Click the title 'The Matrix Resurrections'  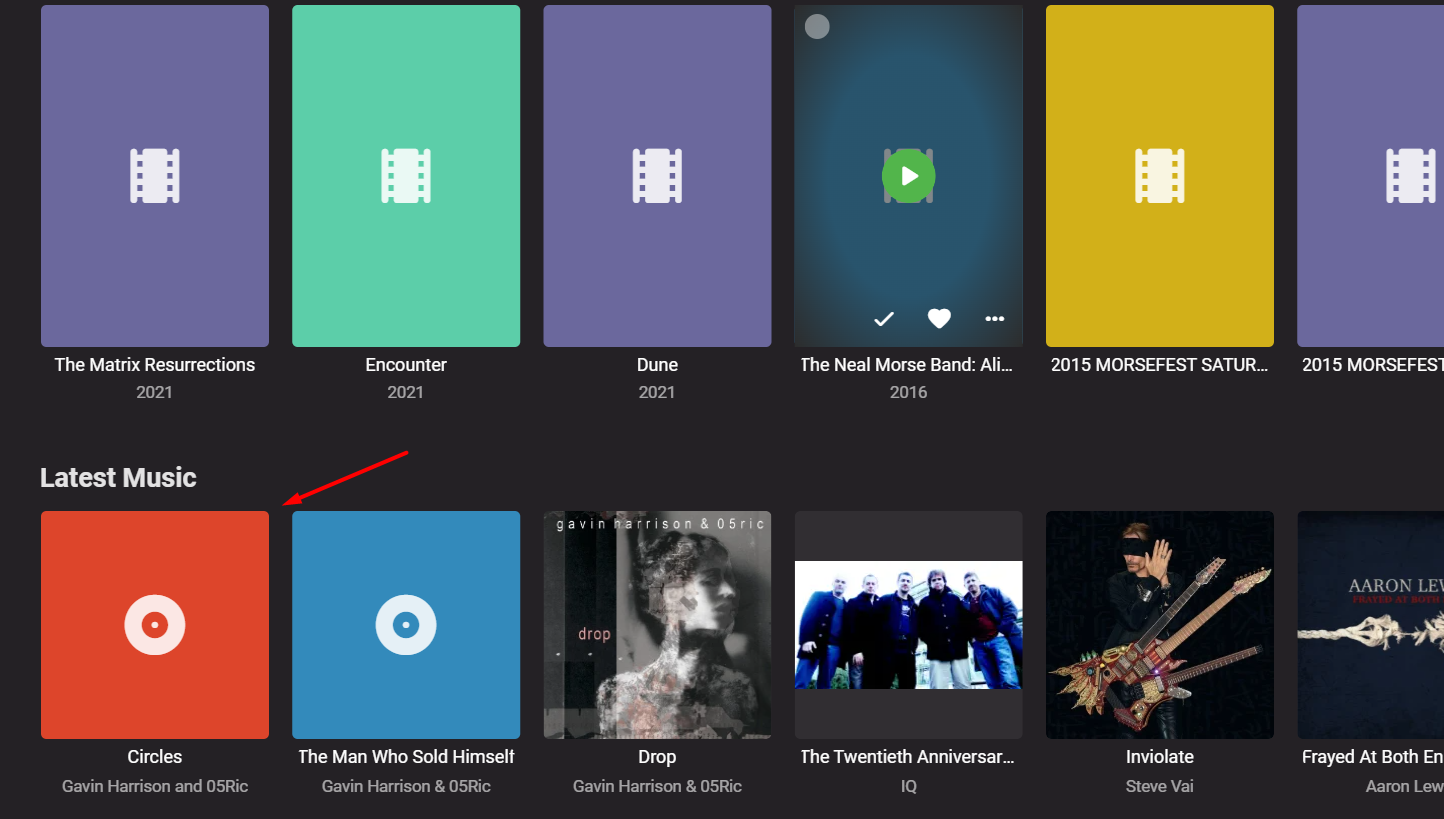tap(155, 365)
